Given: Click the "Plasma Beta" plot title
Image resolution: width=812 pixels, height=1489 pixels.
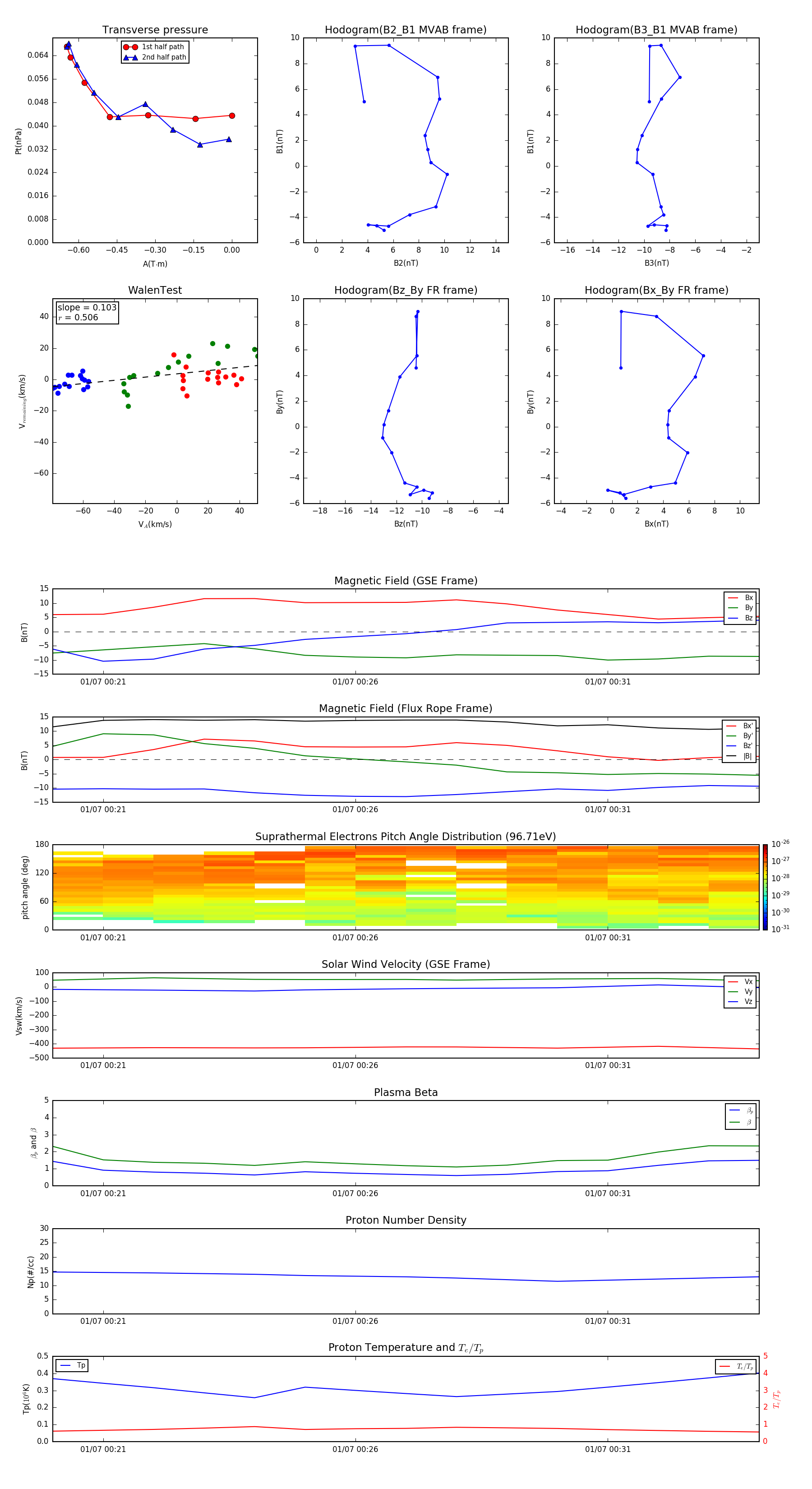Looking at the screenshot, I should click(x=406, y=1093).
